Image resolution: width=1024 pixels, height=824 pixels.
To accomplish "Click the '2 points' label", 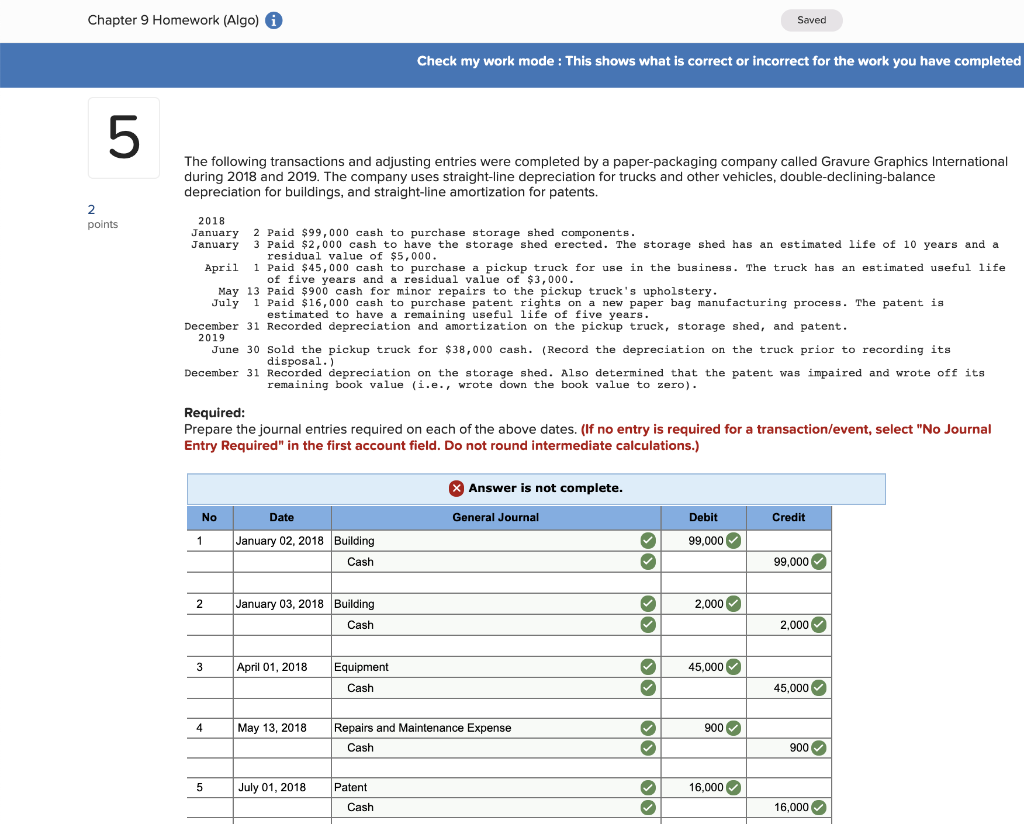I will point(103,217).
